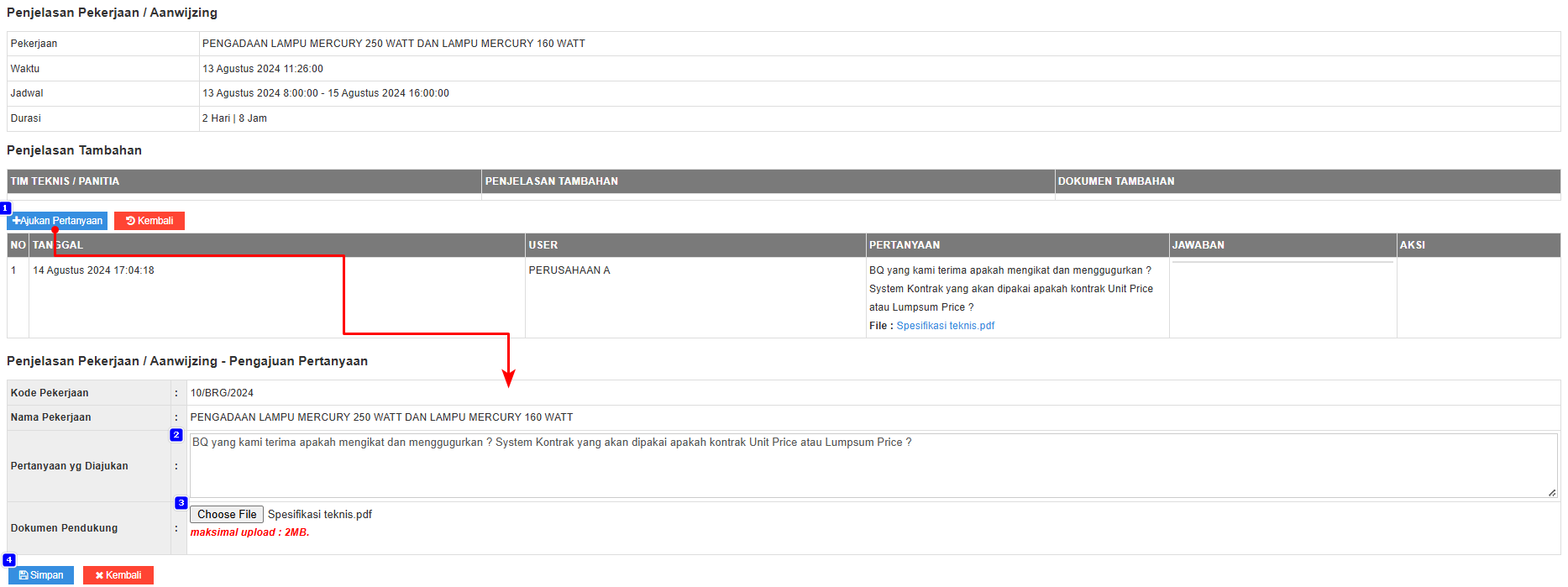
Task: Save the question with the Simpan button
Action: coord(41,575)
